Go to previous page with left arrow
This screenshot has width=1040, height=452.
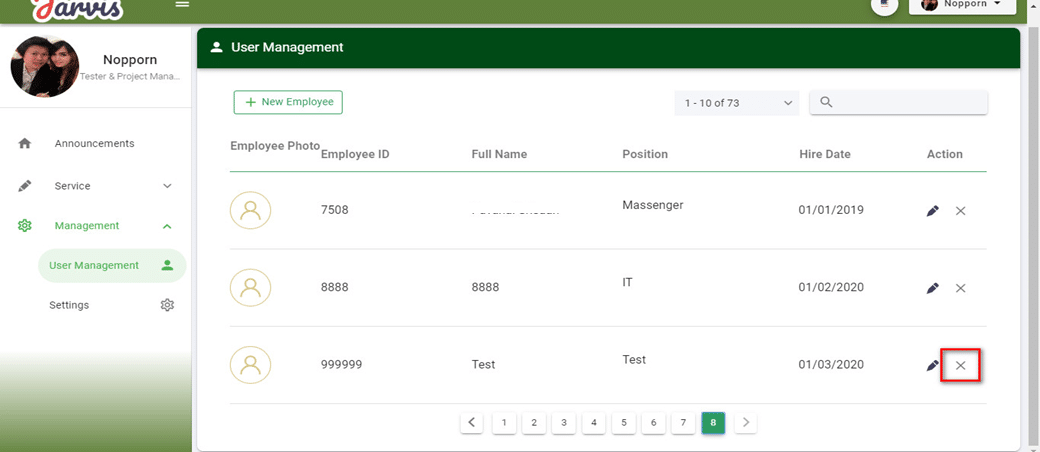tap(472, 423)
